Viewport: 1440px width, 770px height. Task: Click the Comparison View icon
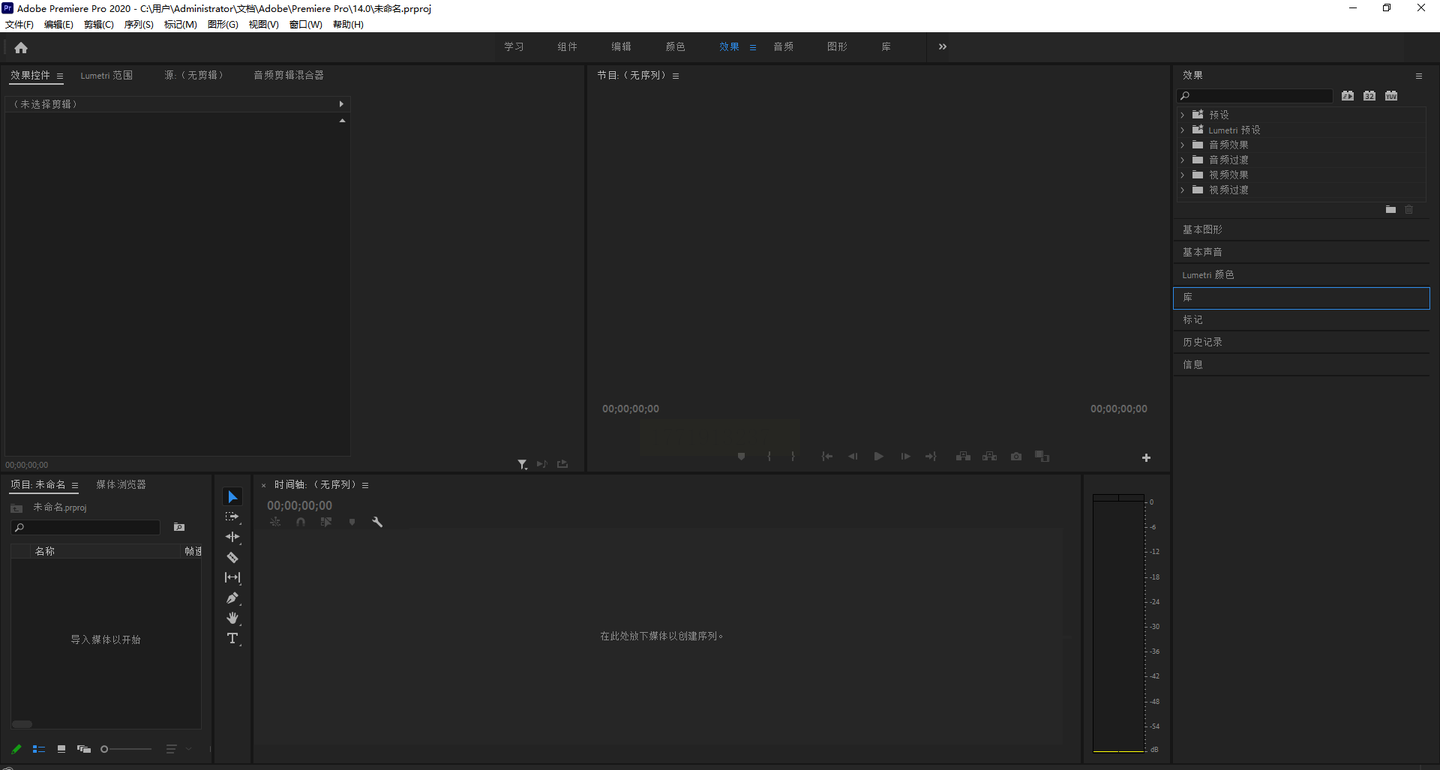coord(1042,457)
